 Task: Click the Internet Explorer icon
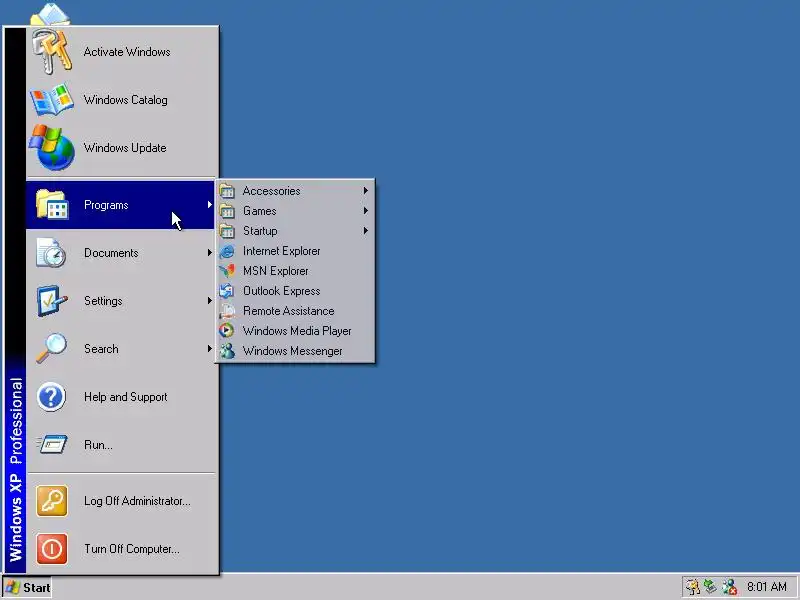[x=227, y=251]
